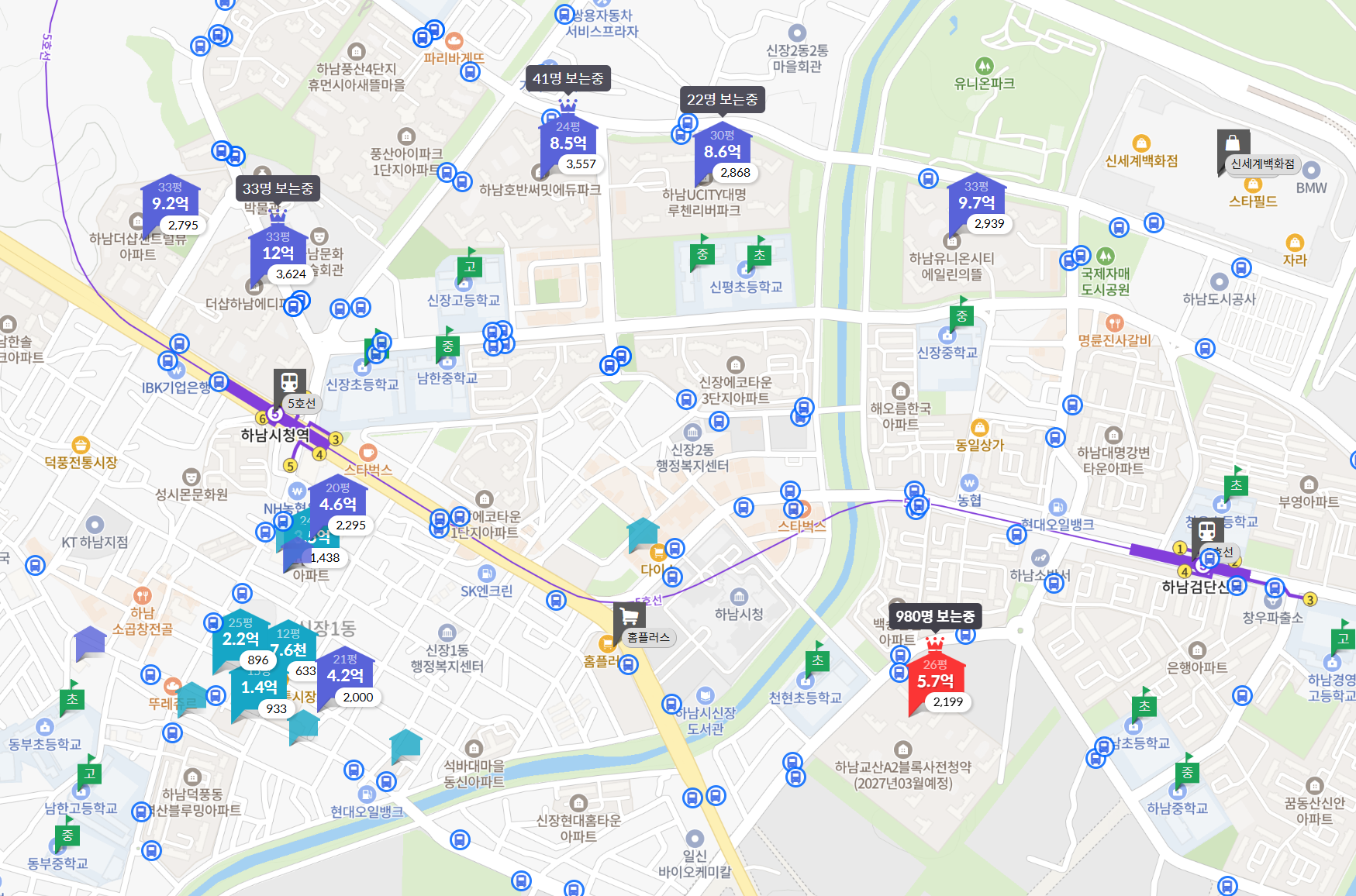Screen dimensions: 1356x896
Task: Click the 일신바이오케미칼 label
Action: click(695, 863)
